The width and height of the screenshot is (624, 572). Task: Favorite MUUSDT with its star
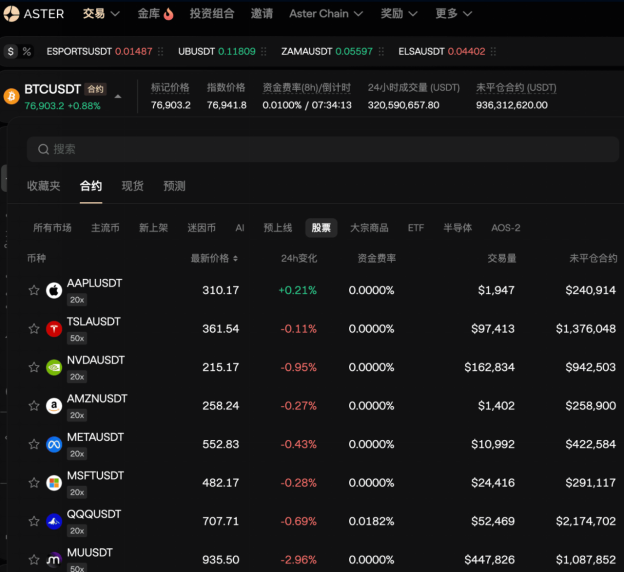pyautogui.click(x=34, y=560)
